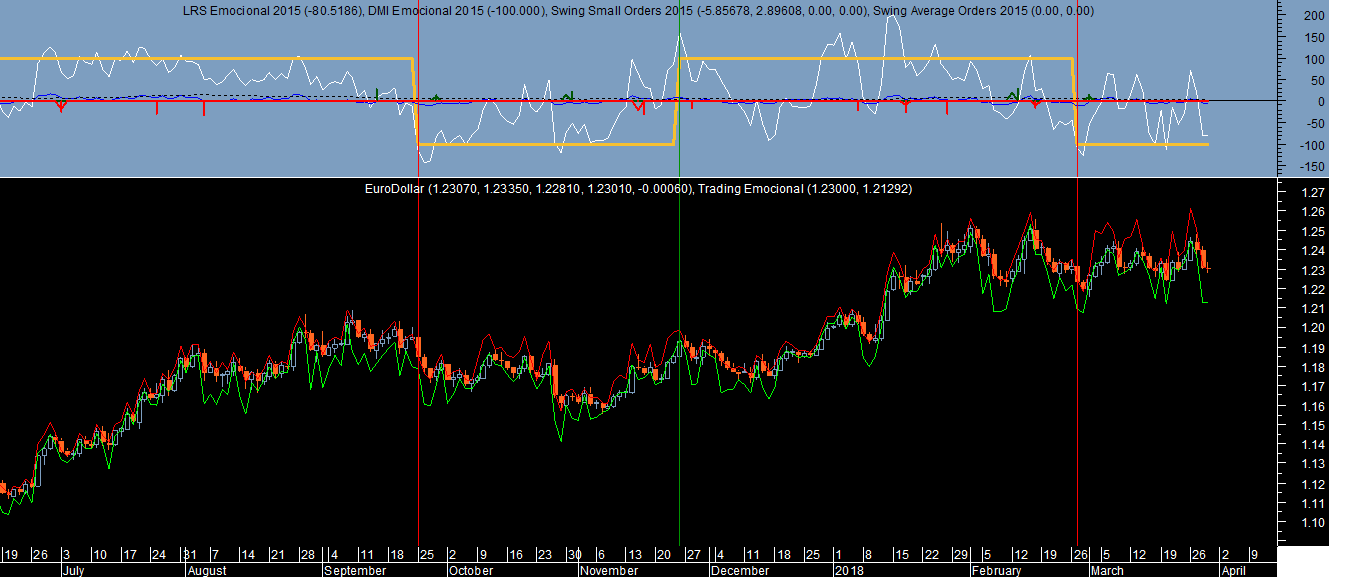Viewport: 1352px width, 577px height.
Task: Click the 1.26 price level on the axis
Action: 1313,212
